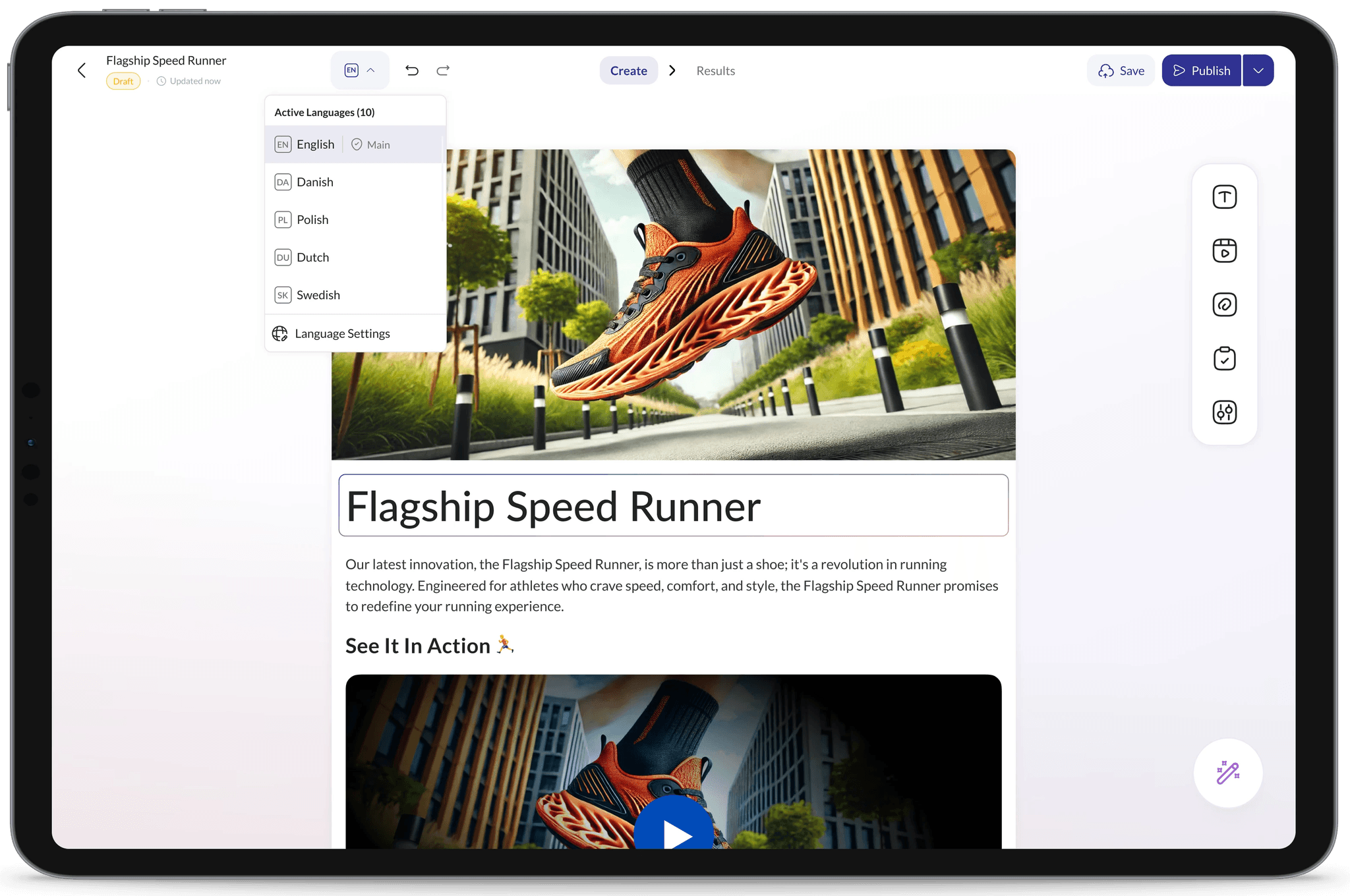Screen dimensions: 1350x896
Task: Click the chevron between Create and Results
Action: tap(672, 70)
